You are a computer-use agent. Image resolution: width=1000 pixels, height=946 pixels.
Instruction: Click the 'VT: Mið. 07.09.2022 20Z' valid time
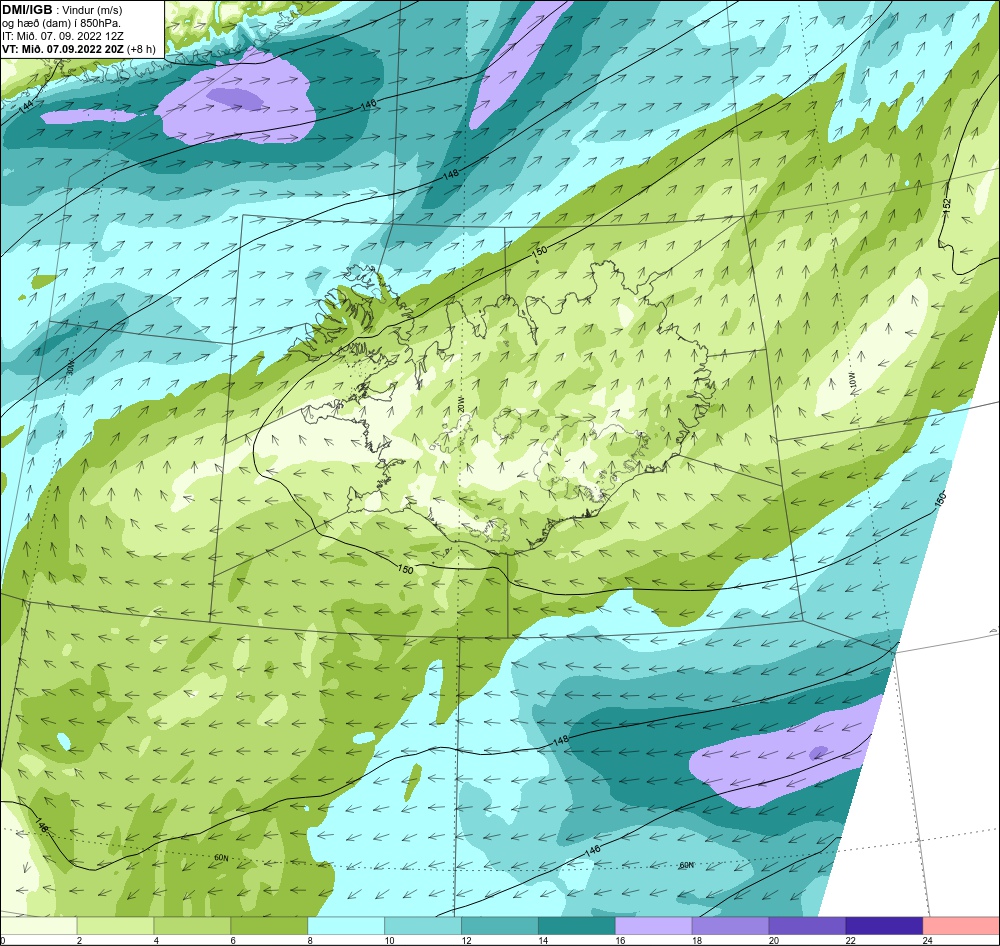click(x=63, y=49)
